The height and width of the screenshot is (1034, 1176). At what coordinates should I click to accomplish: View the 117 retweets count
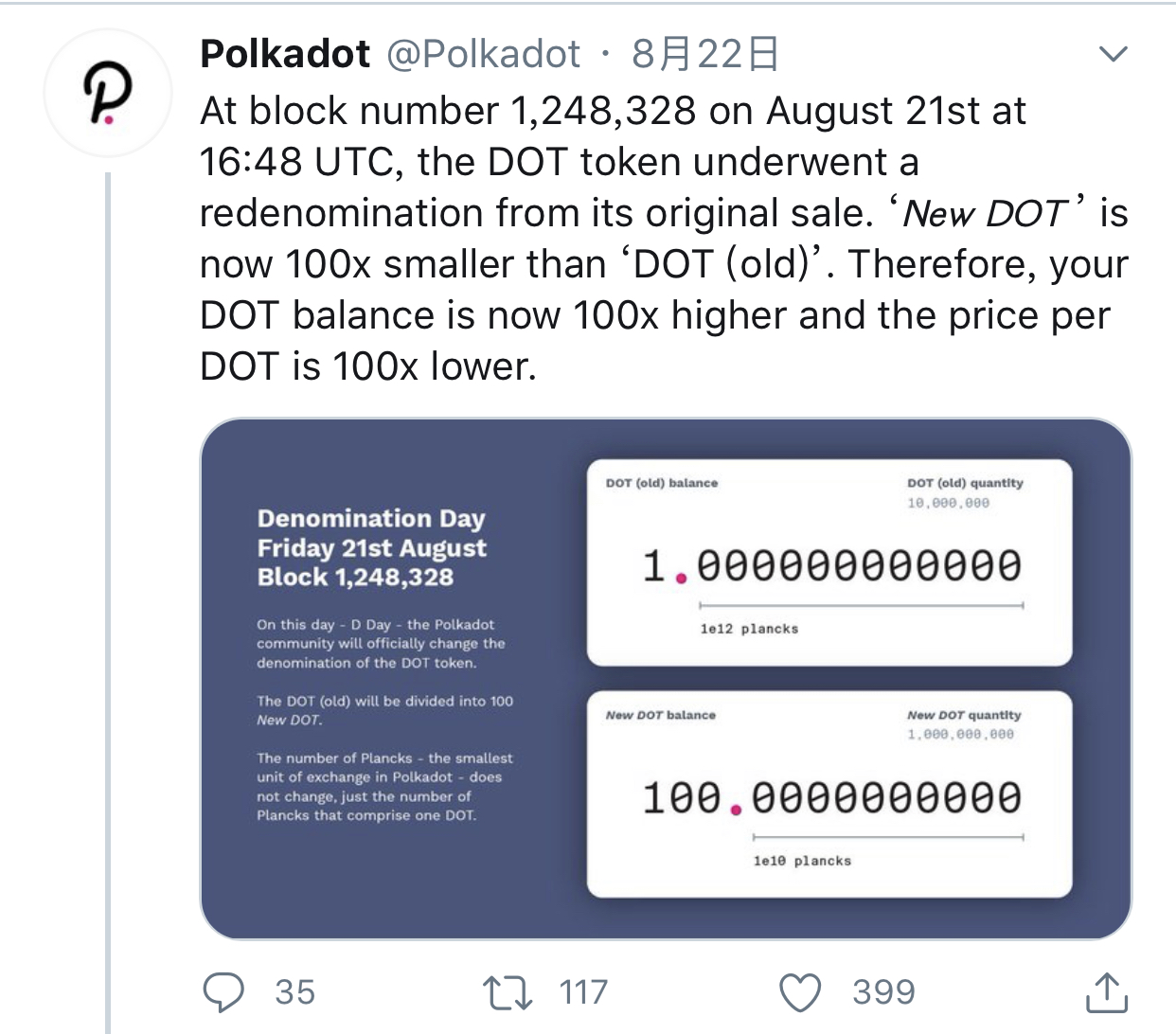583,992
